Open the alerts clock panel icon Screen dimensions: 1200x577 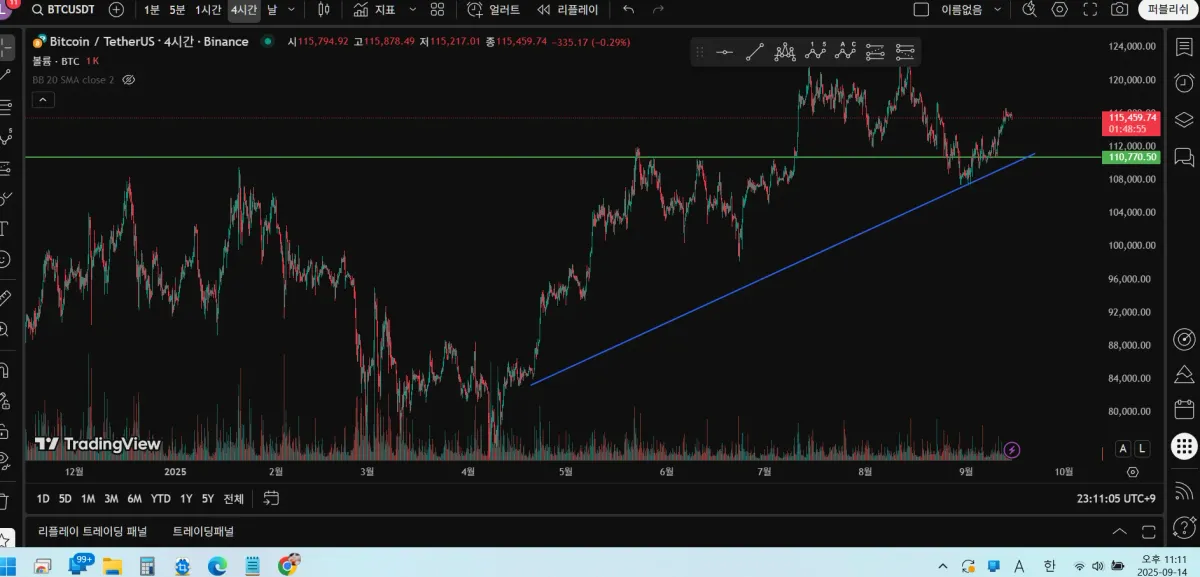click(1184, 82)
